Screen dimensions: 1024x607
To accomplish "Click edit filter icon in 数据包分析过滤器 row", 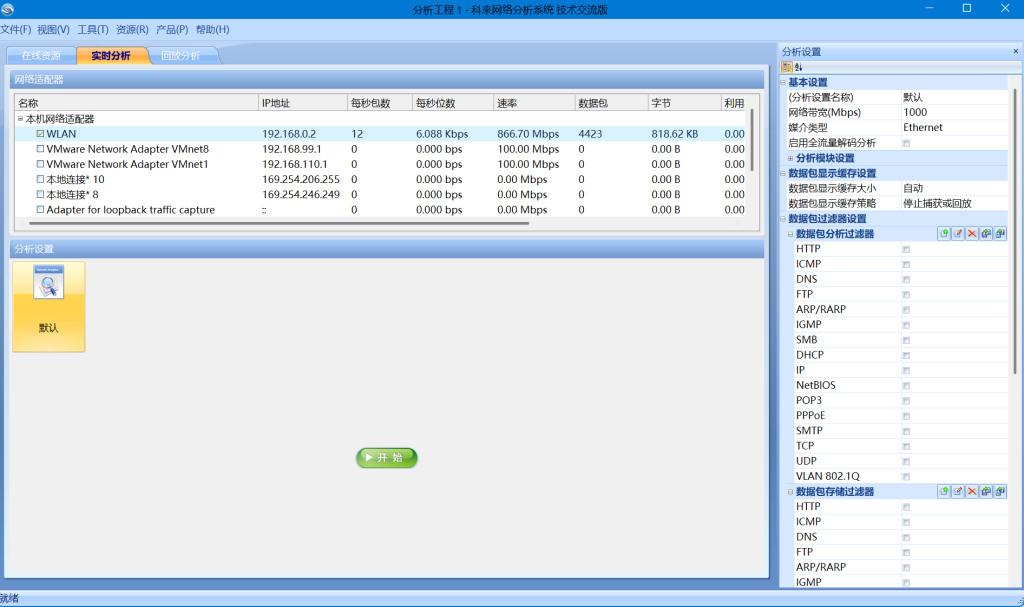I will (958, 234).
